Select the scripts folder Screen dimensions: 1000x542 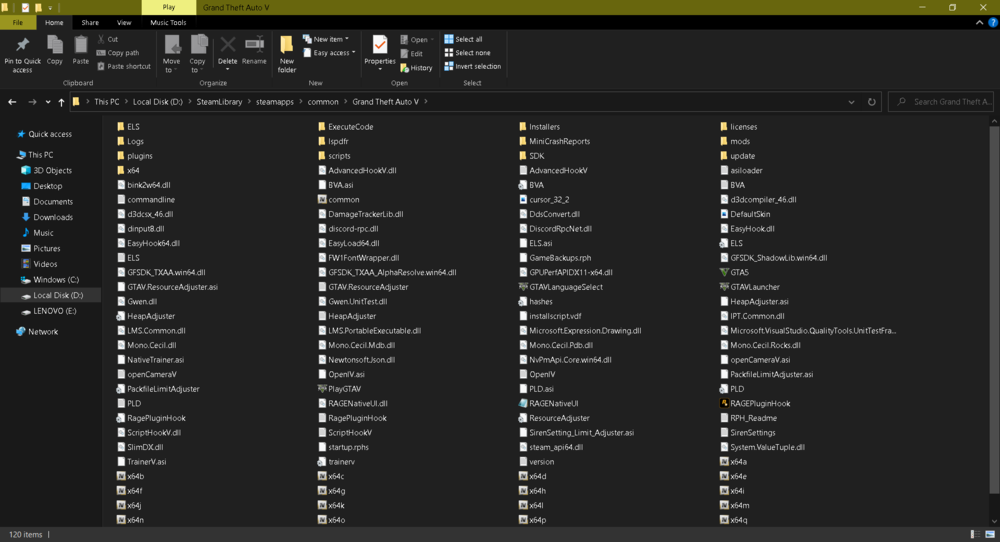click(334, 156)
